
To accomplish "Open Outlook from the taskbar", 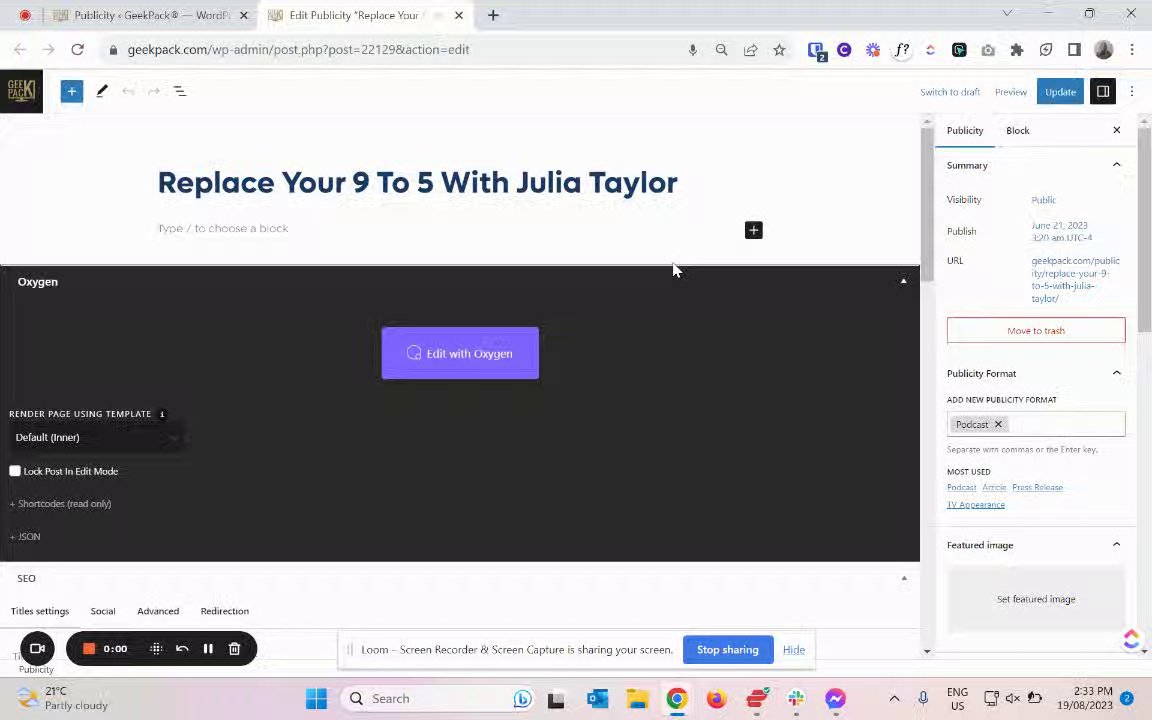I will (x=597, y=698).
